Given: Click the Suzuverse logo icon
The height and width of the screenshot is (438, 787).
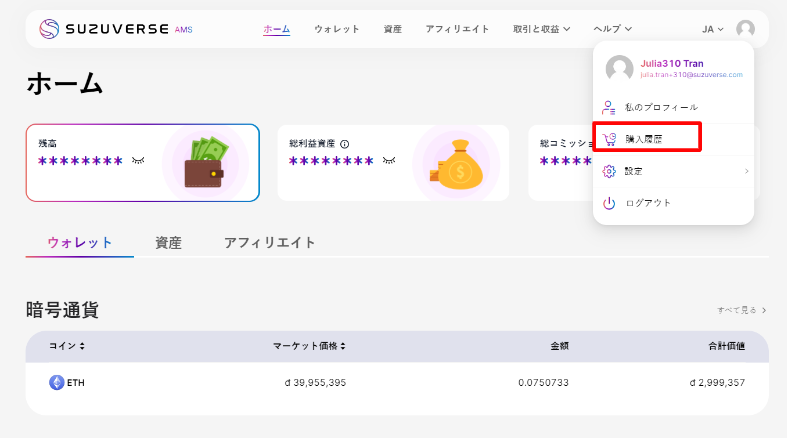Looking at the screenshot, I should pos(49,29).
